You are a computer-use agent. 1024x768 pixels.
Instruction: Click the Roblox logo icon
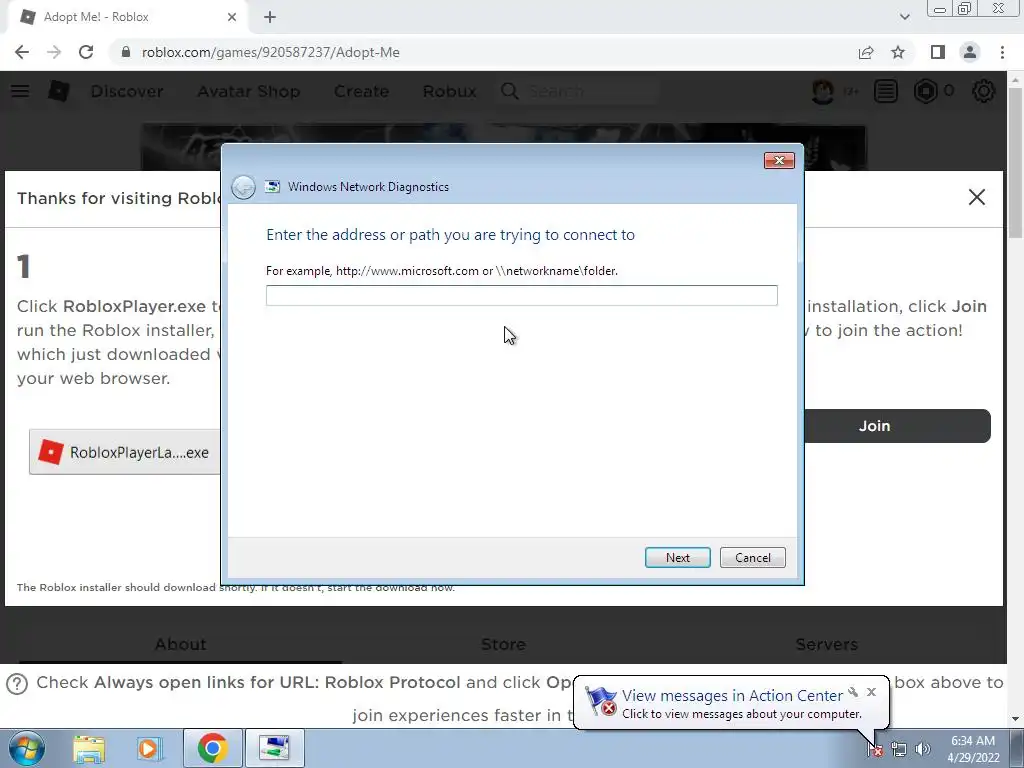[x=58, y=91]
